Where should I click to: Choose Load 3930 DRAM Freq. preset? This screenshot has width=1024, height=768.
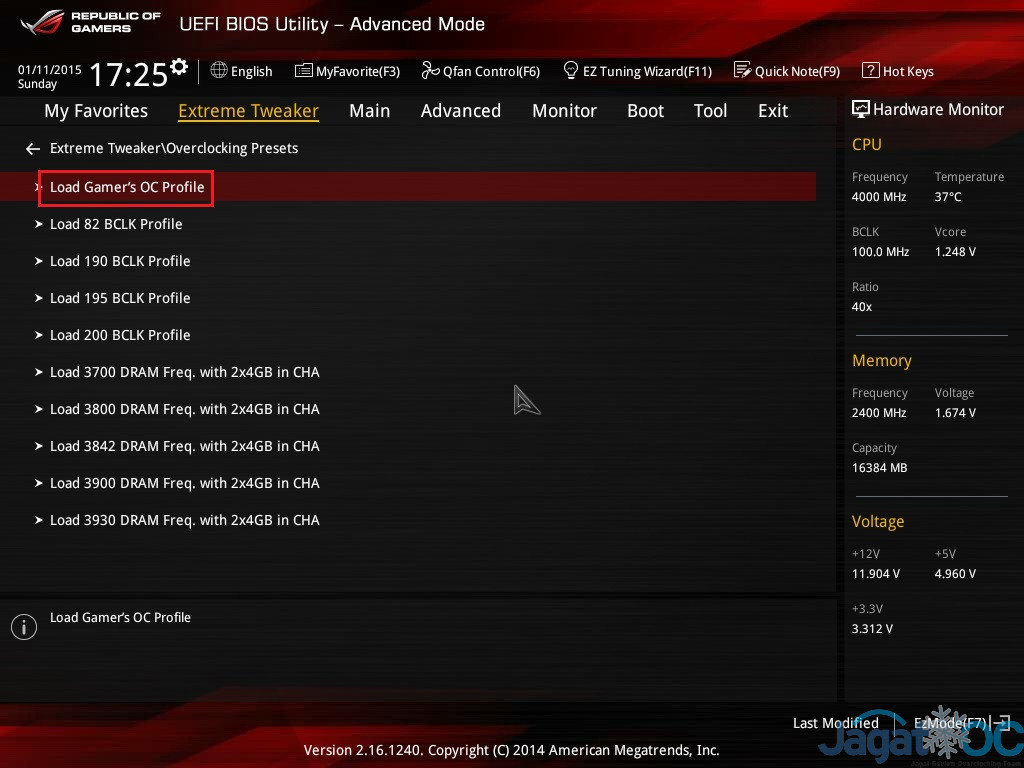pyautogui.click(x=184, y=520)
